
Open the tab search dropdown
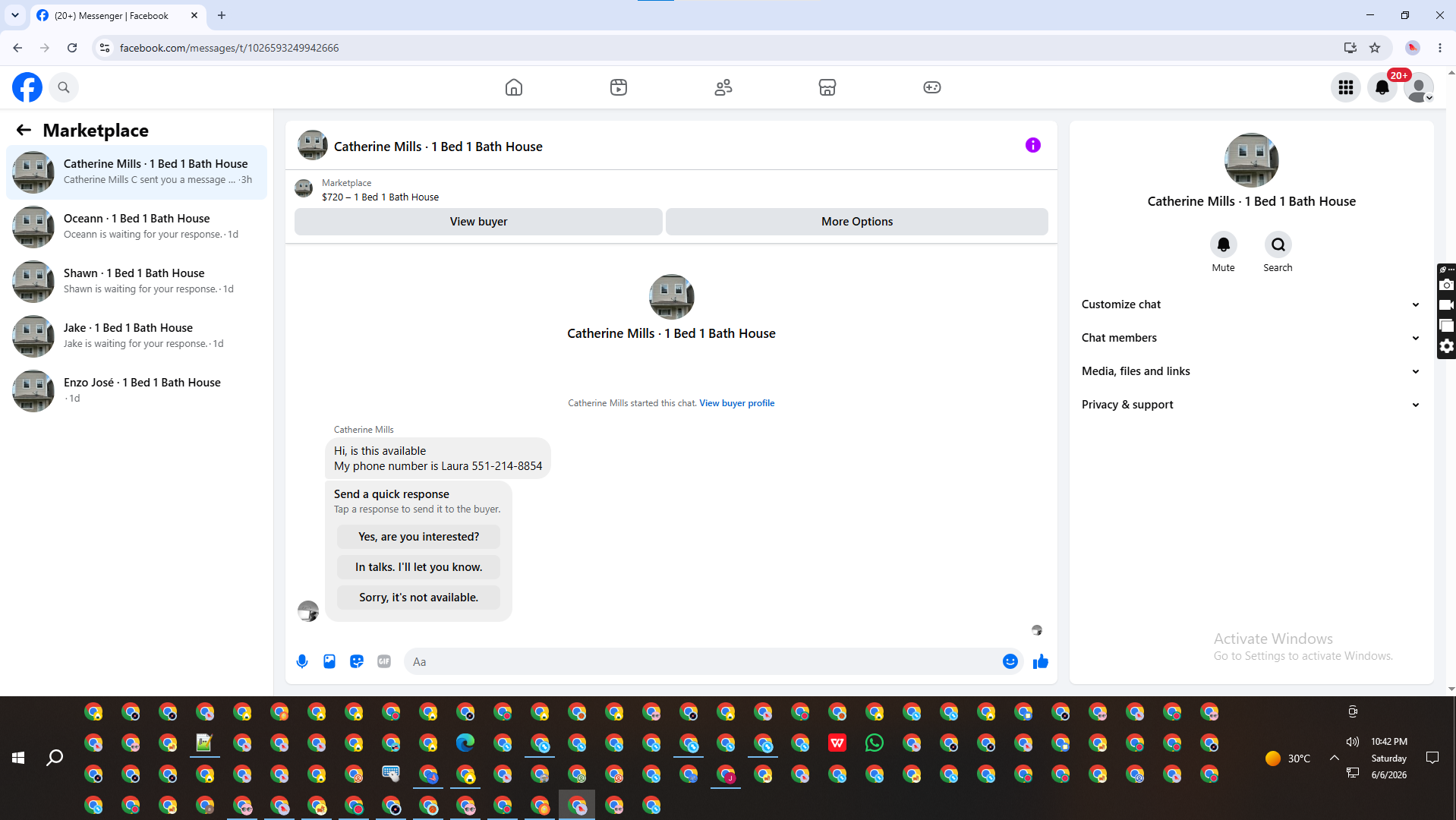pyautogui.click(x=15, y=15)
